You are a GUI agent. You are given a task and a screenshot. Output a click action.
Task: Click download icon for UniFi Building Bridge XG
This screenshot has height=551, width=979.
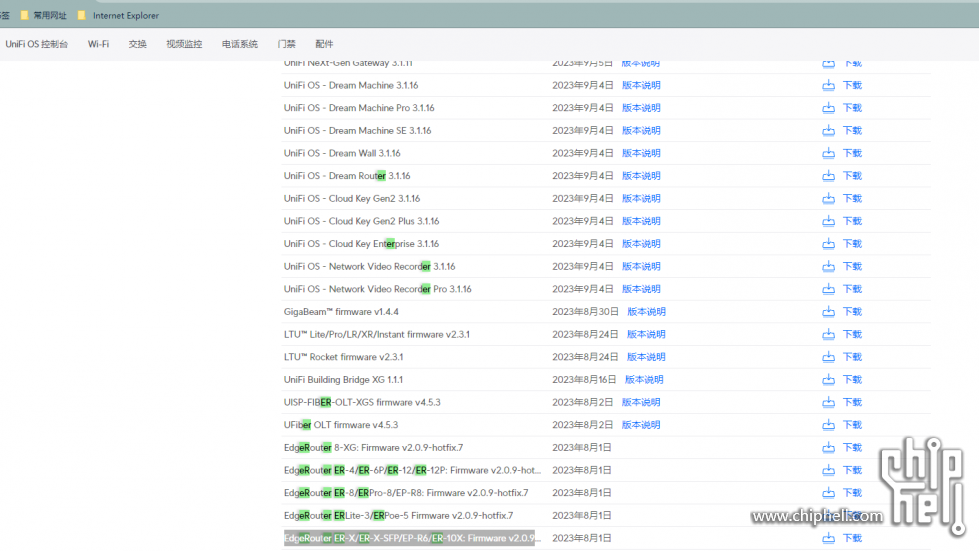[828, 379]
